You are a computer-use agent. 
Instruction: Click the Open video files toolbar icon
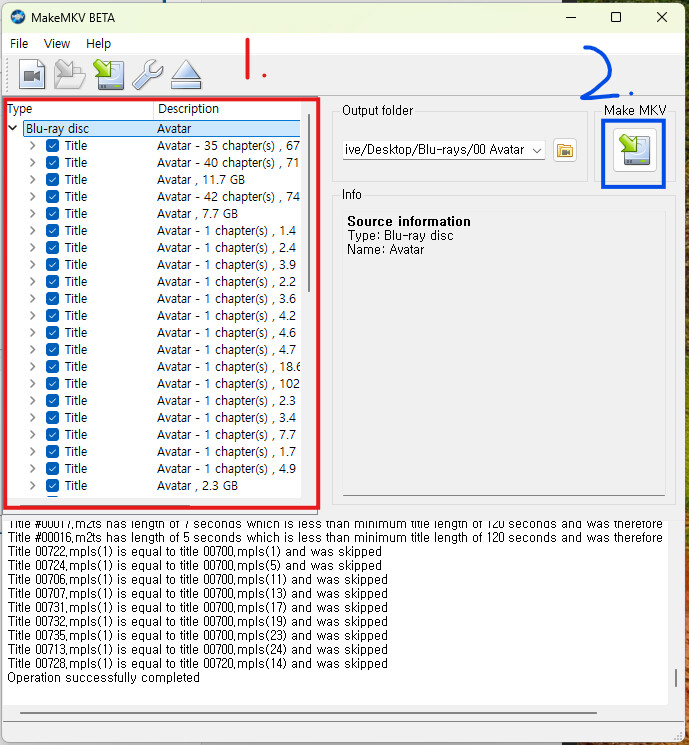pos(32,75)
